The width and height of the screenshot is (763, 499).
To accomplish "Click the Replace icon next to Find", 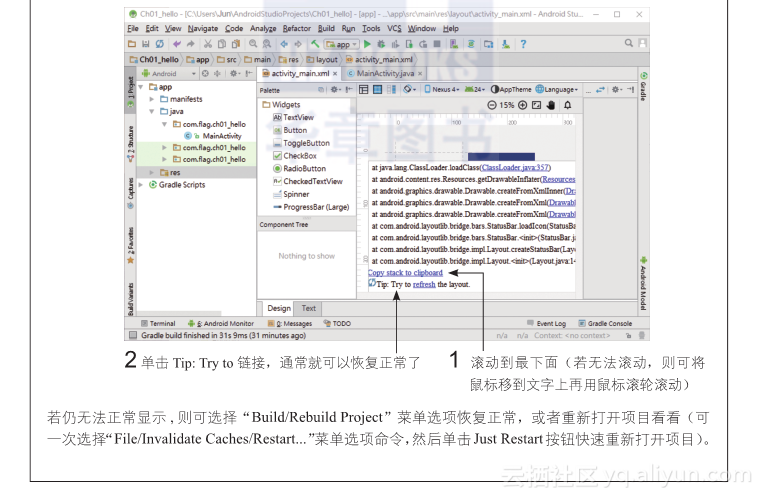I will pyautogui.click(x=267, y=44).
